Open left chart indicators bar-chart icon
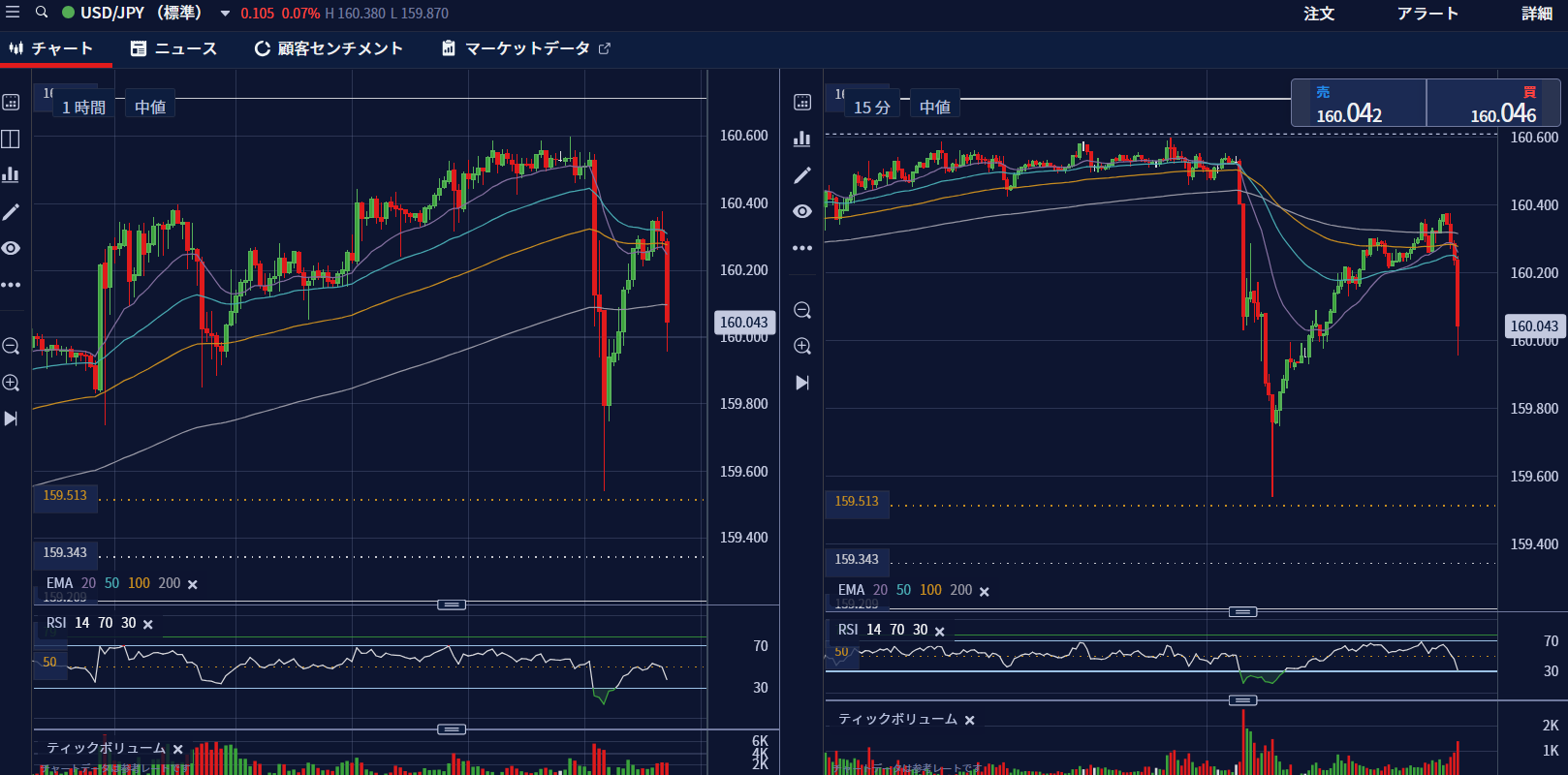Viewport: 1568px width, 775px height. tap(11, 174)
